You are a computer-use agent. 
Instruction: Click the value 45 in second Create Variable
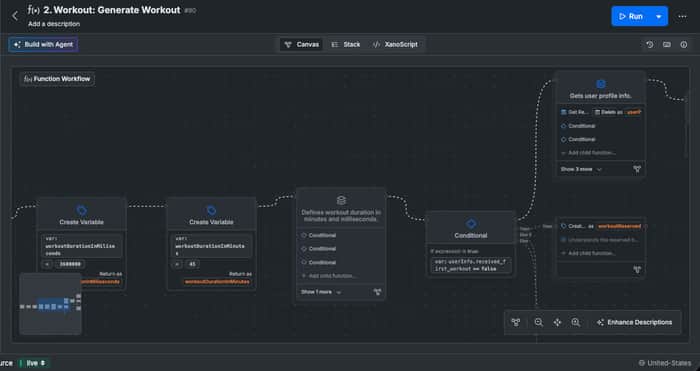192,264
